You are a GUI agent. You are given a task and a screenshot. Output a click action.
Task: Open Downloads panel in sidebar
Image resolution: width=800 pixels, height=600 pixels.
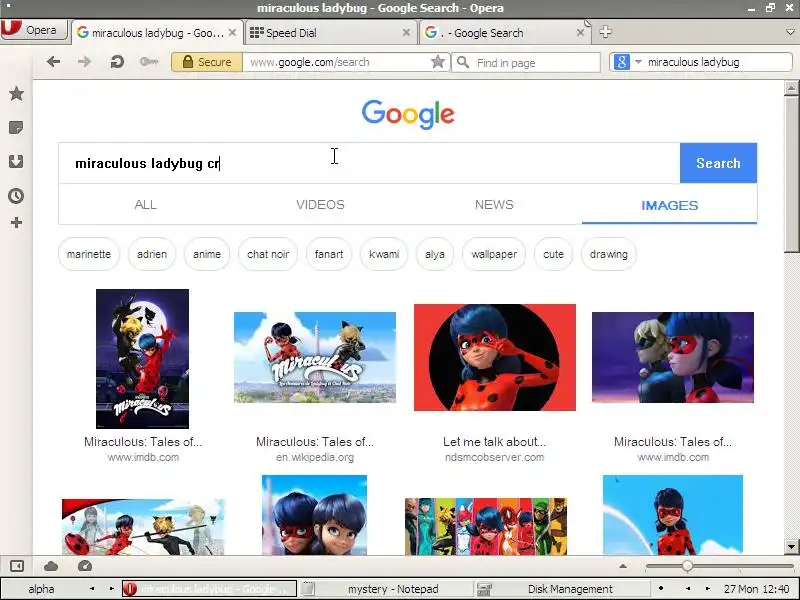coord(16,162)
